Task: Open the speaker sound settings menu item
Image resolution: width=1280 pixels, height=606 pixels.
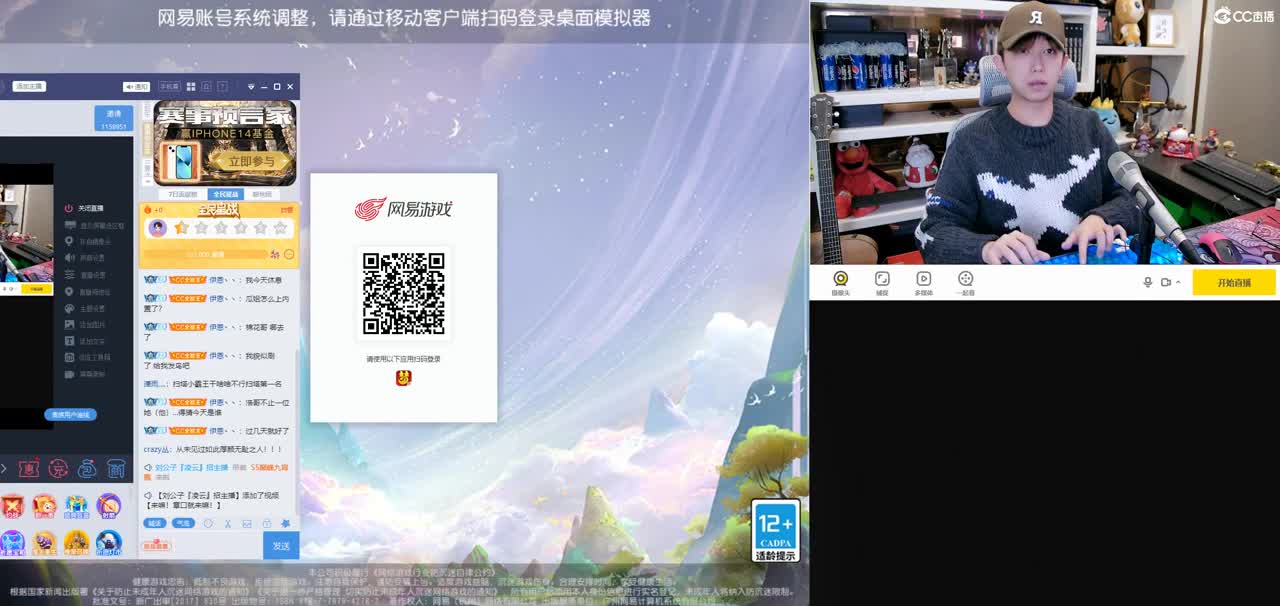Action: 84,258
